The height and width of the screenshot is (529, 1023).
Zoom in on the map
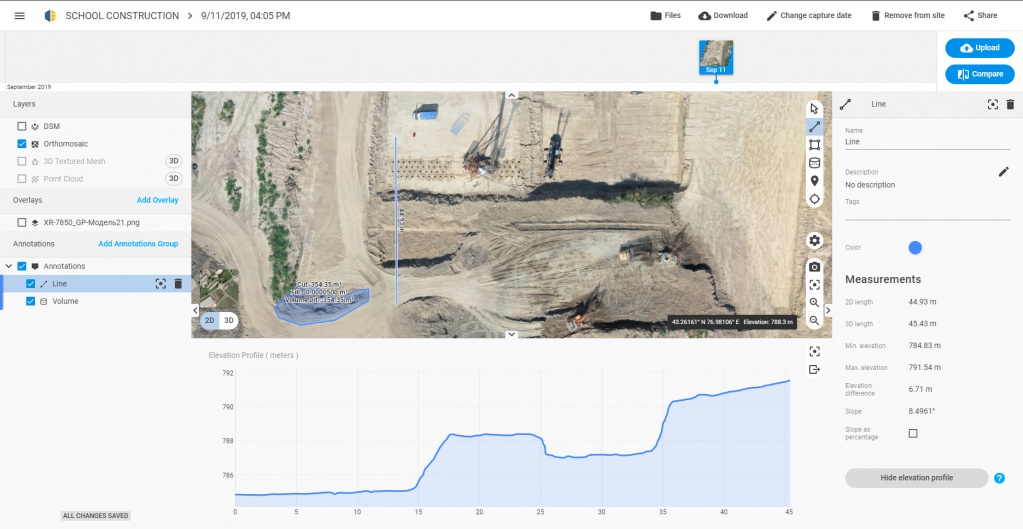(x=814, y=302)
